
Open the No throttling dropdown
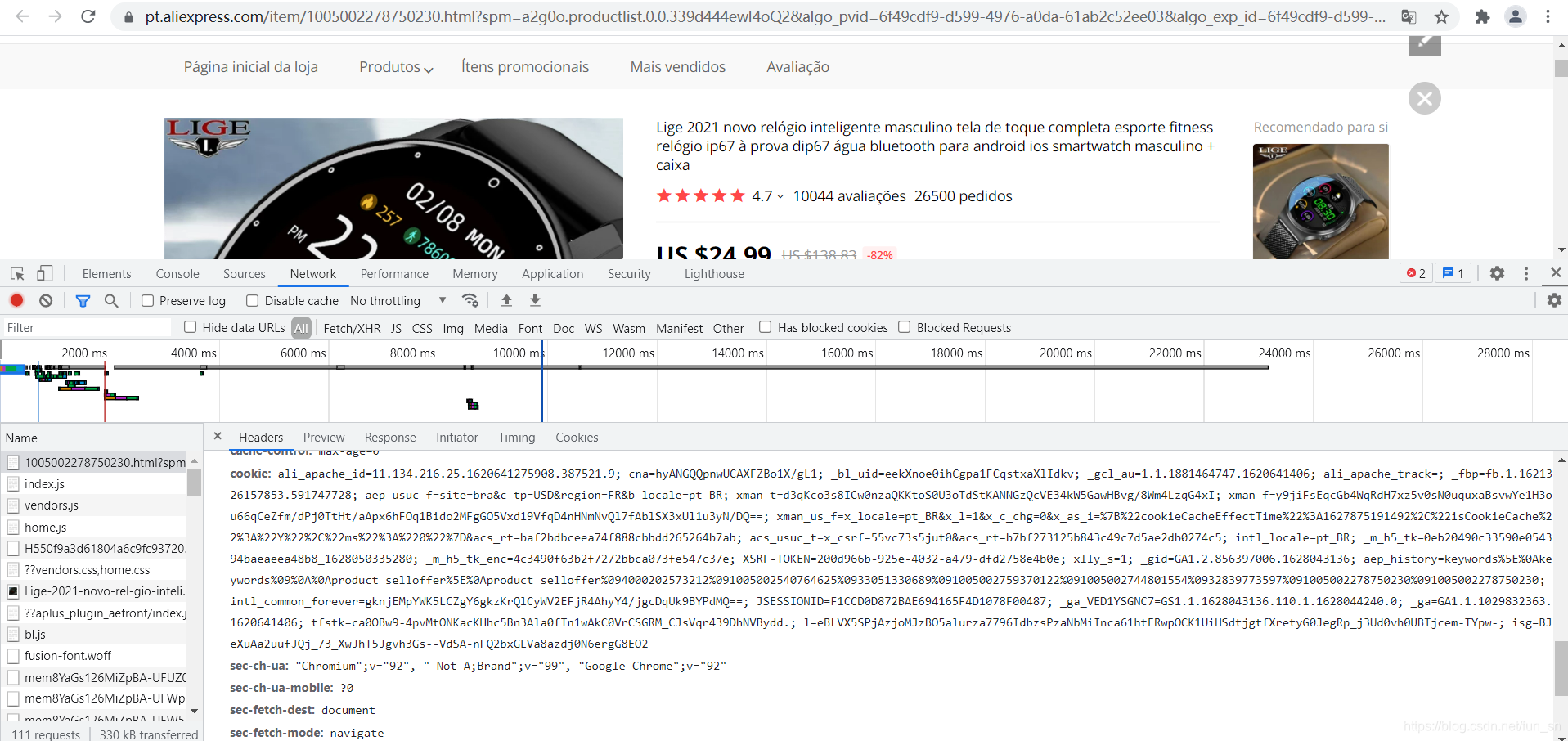point(398,300)
